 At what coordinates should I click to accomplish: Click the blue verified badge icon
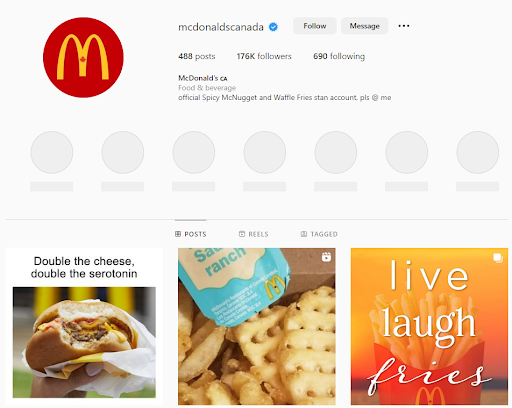pos(273,27)
